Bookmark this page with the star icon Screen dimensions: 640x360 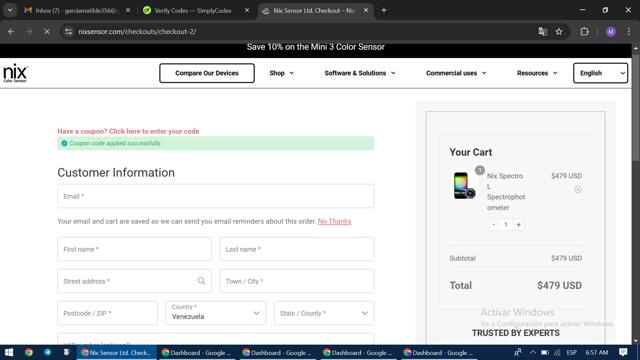pos(559,31)
